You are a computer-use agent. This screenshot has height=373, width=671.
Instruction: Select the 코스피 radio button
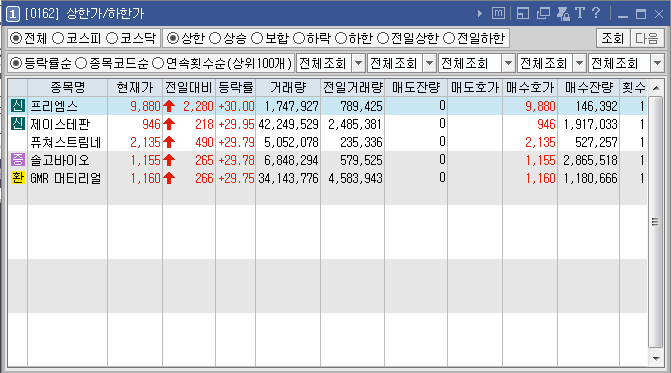point(58,38)
